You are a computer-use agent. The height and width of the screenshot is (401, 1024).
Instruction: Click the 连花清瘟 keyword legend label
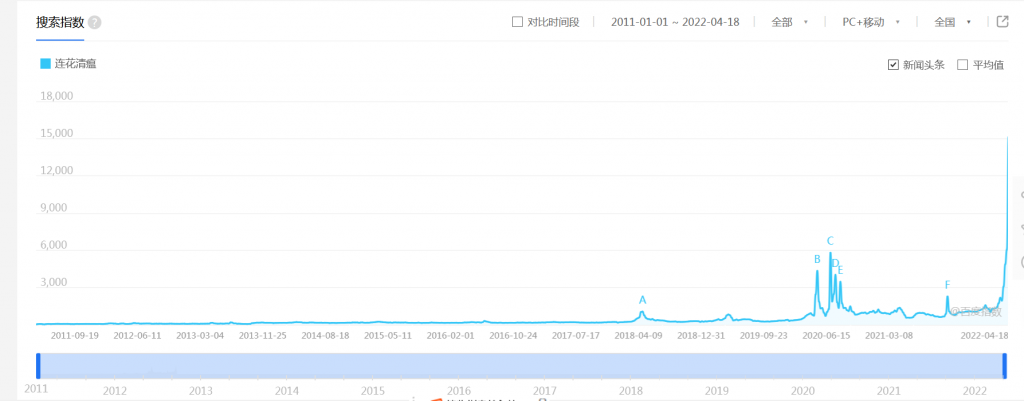point(75,64)
